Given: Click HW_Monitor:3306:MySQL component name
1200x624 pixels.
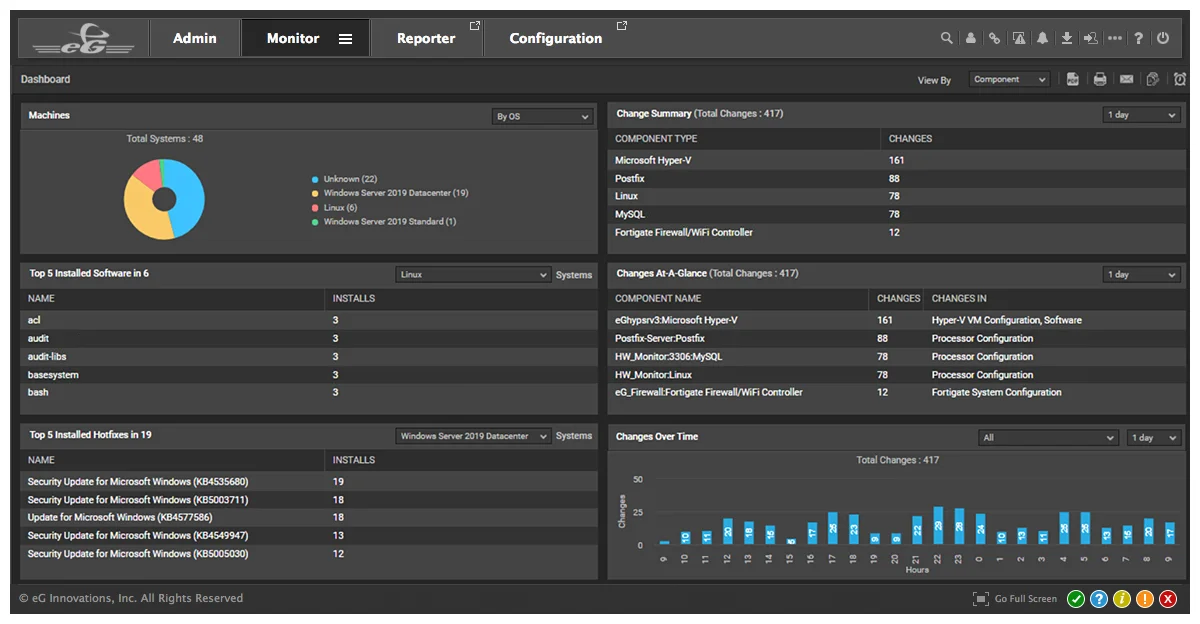Looking at the screenshot, I should click(668, 356).
